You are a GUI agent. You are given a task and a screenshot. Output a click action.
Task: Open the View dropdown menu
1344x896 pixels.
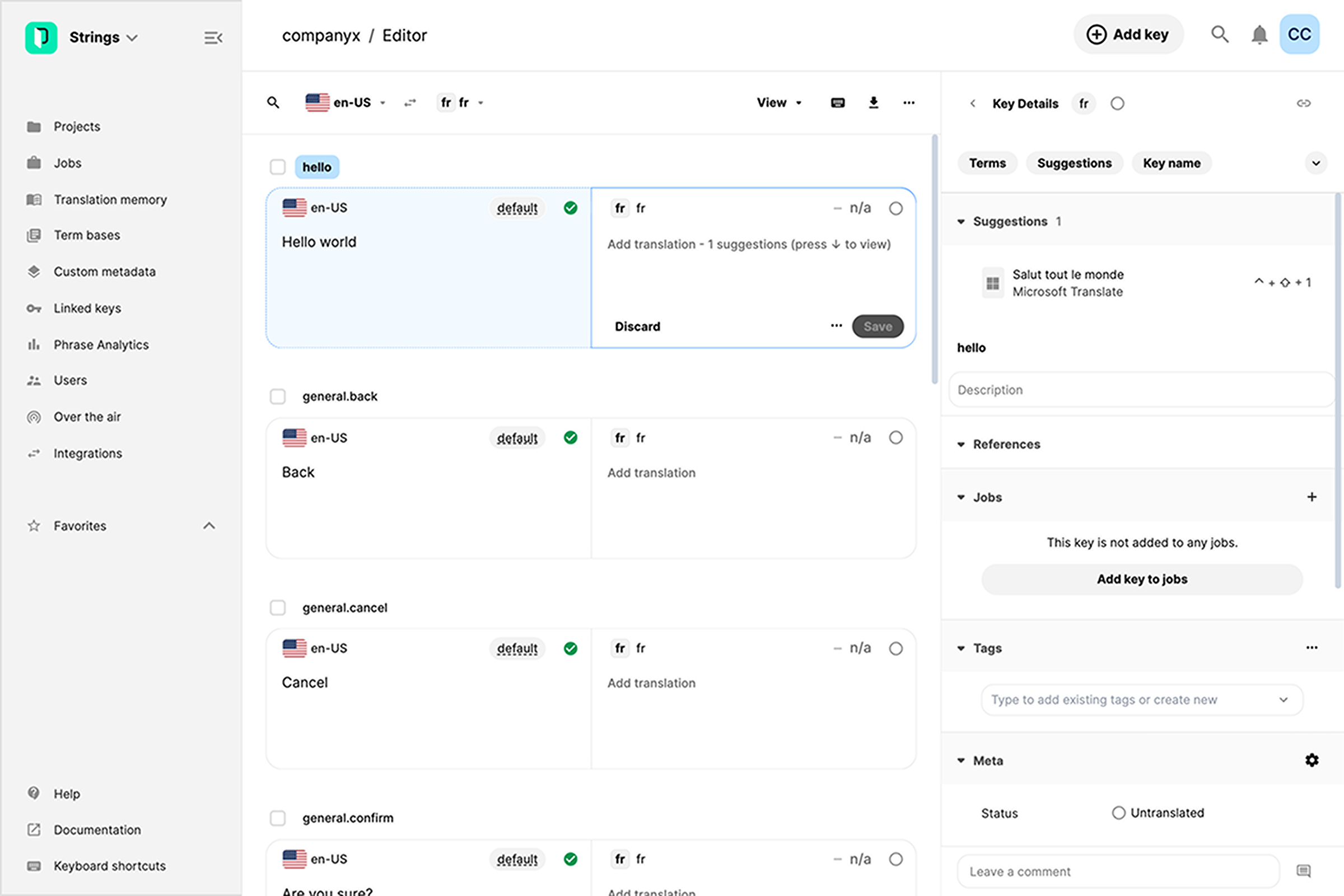[x=779, y=103]
